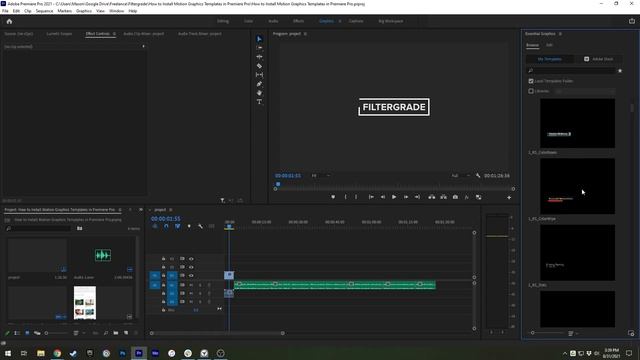Toggle Libraries checkbox in Essential Graphics

point(531,91)
